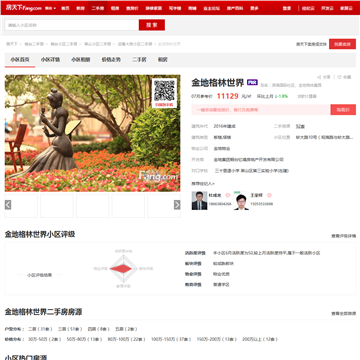This screenshot has height=360, width=360.
Task: Click the purple badge next to 金地格林世界
Action: pos(252,82)
